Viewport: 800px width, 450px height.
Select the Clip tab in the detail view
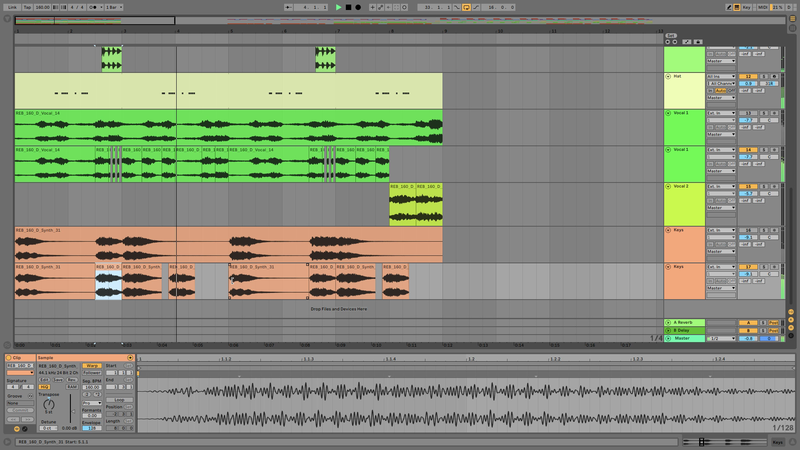coord(20,358)
